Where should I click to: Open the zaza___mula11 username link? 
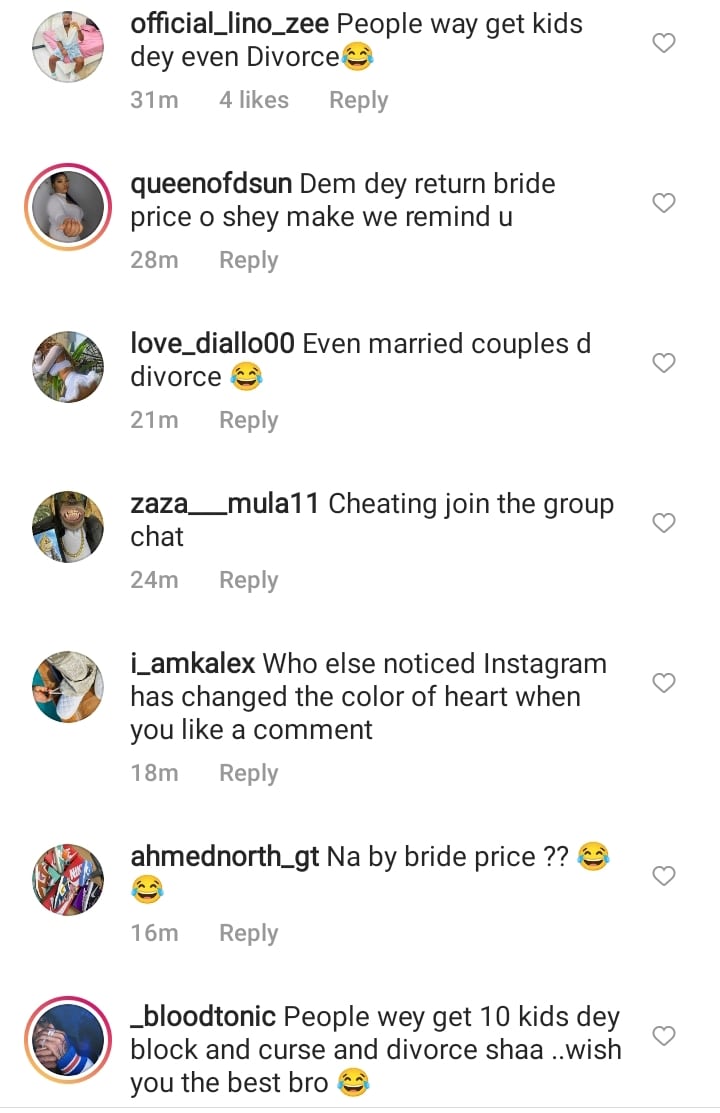tap(224, 504)
